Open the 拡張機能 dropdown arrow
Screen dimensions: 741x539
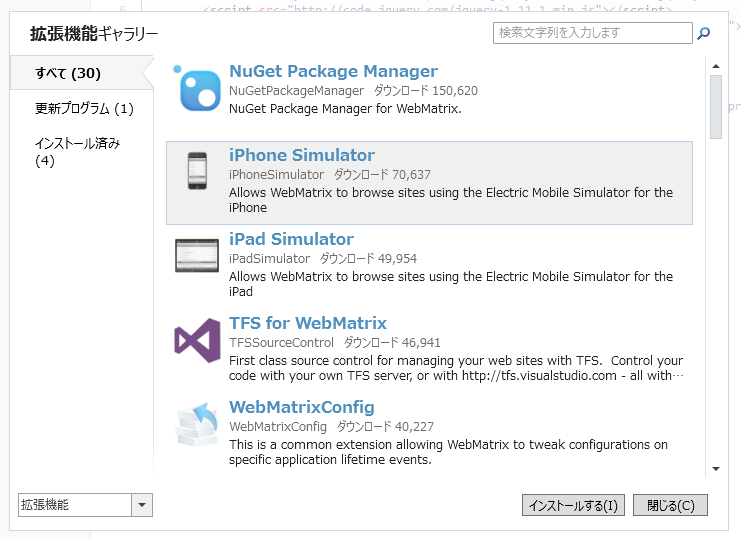pos(143,505)
